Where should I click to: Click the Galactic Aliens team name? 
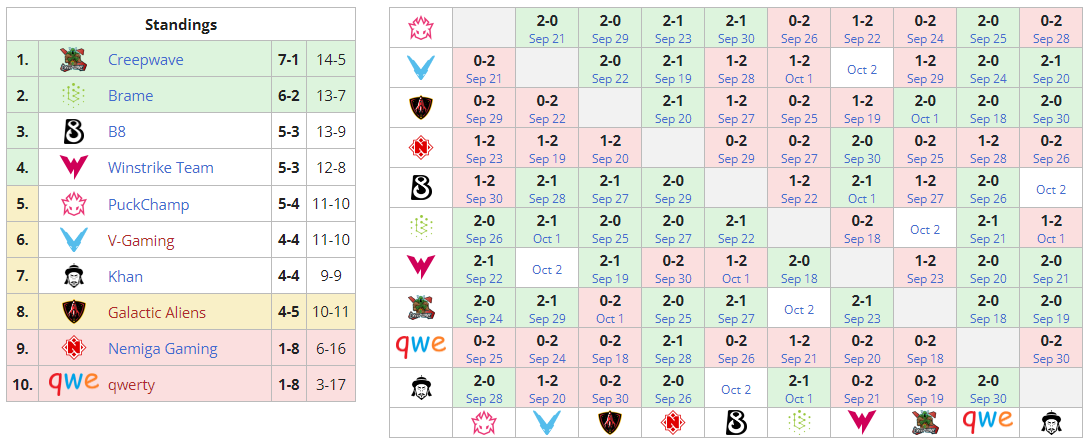click(x=157, y=312)
